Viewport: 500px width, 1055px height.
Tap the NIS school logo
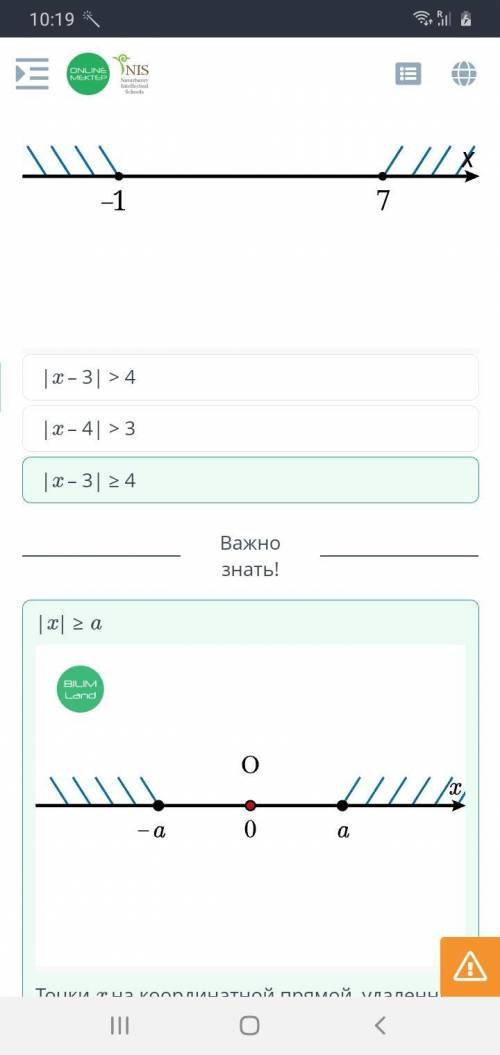point(132,73)
